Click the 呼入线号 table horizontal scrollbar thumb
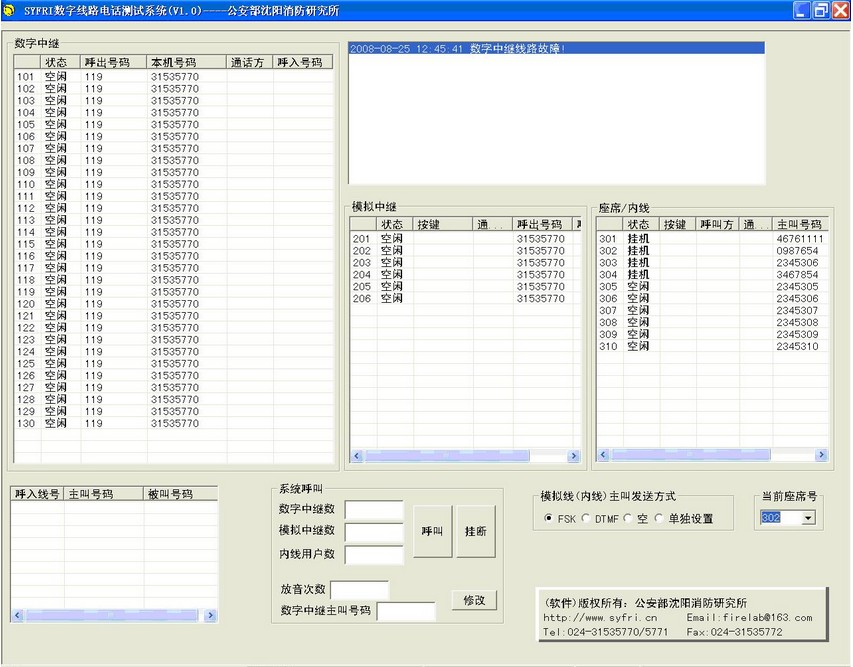853x667 pixels. (111, 616)
